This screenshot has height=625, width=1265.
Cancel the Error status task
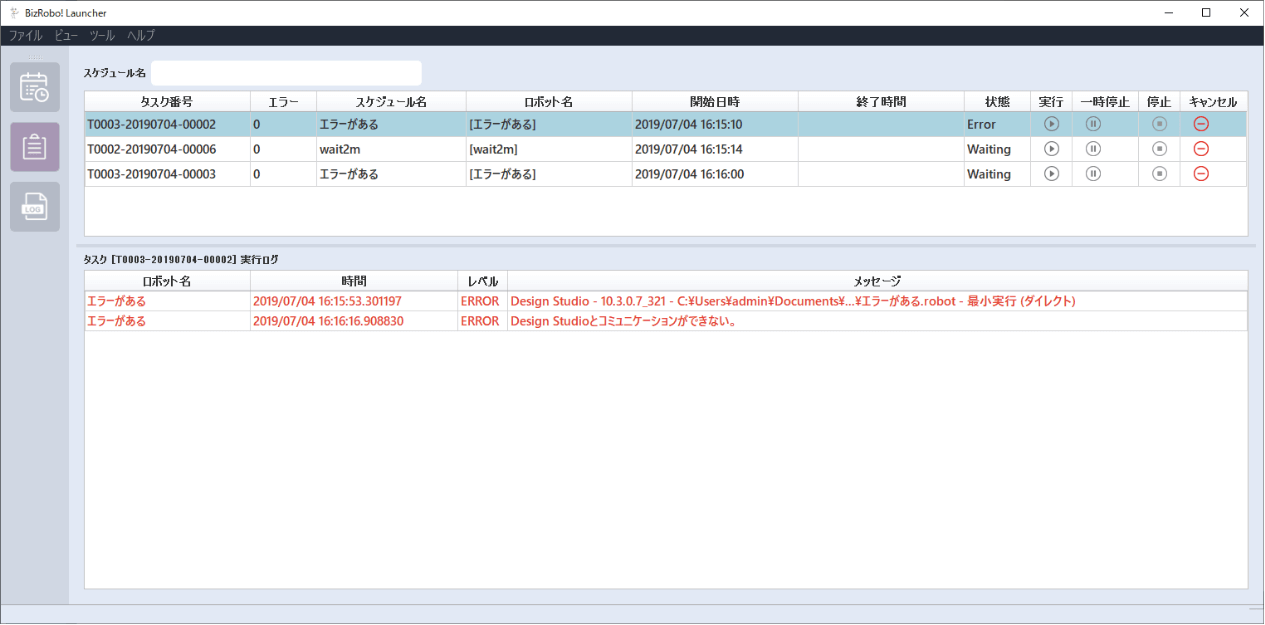(x=1201, y=124)
